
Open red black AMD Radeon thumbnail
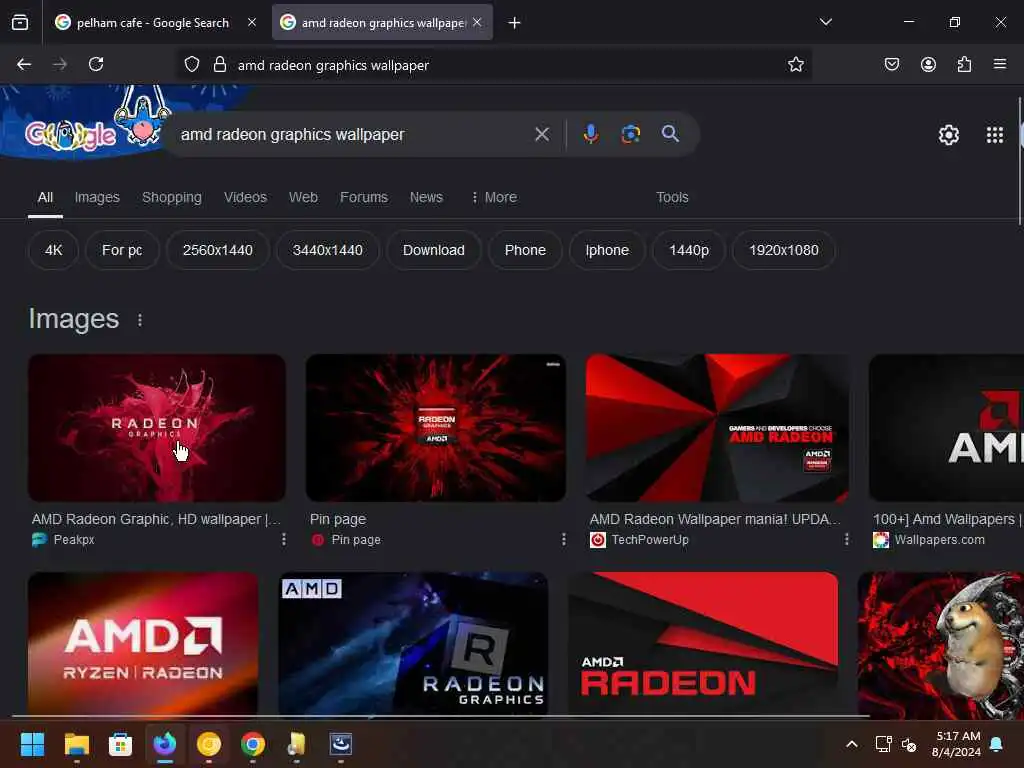(x=703, y=644)
